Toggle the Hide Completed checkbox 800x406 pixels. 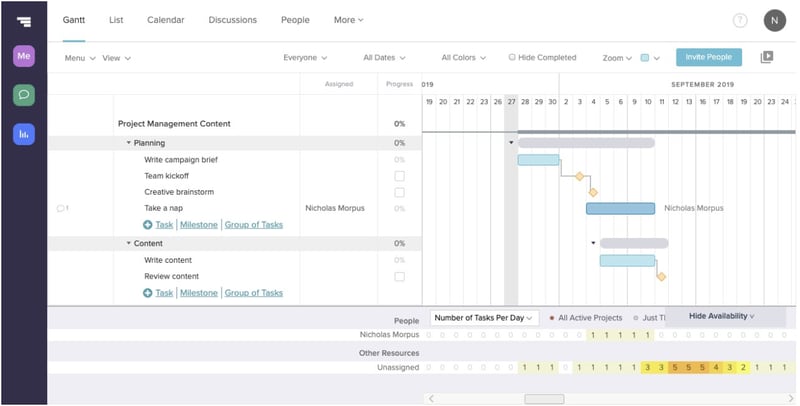tap(512, 58)
